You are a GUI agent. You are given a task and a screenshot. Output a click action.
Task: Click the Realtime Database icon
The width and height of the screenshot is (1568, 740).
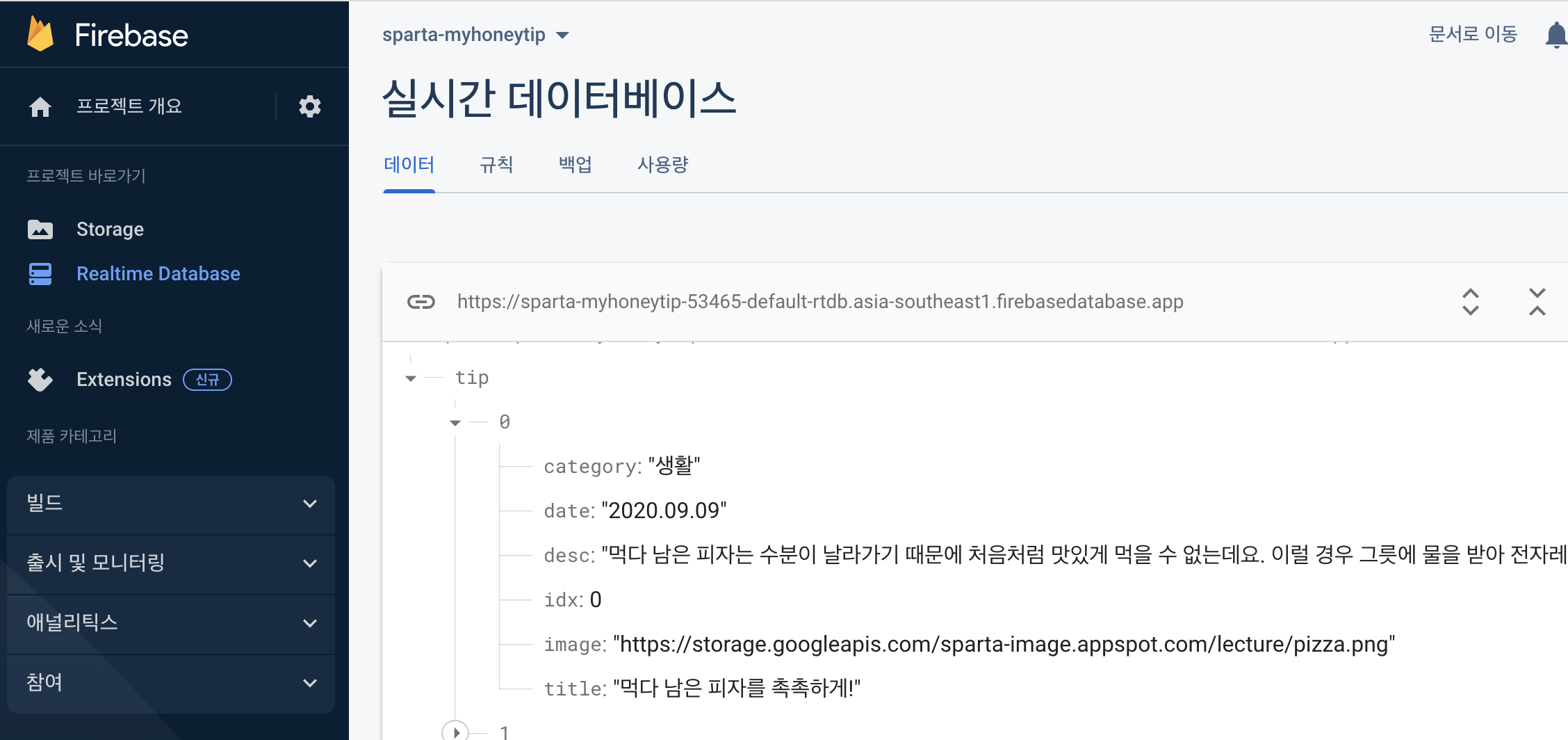point(40,273)
